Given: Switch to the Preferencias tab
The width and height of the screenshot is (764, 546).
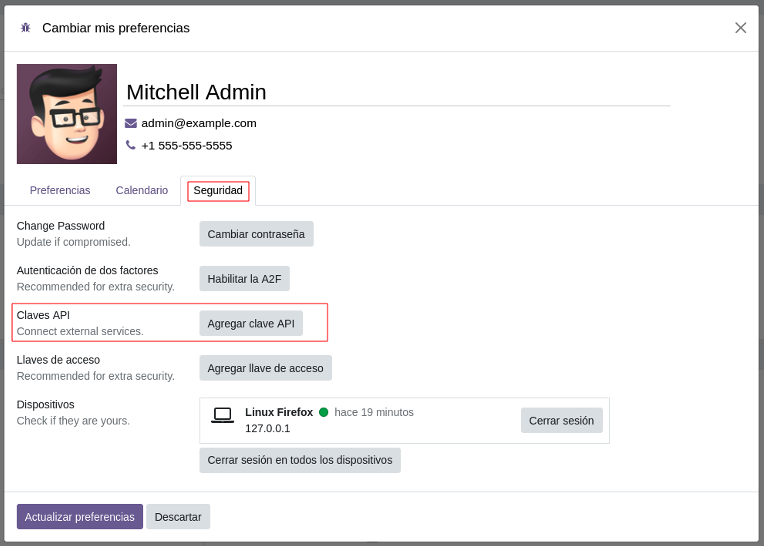Looking at the screenshot, I should [x=60, y=190].
